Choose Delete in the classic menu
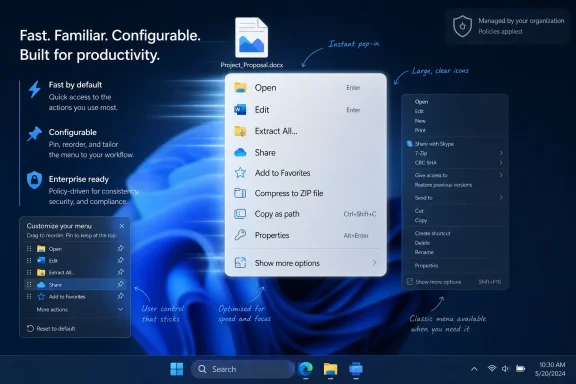This screenshot has width=576, height=384. tap(422, 243)
